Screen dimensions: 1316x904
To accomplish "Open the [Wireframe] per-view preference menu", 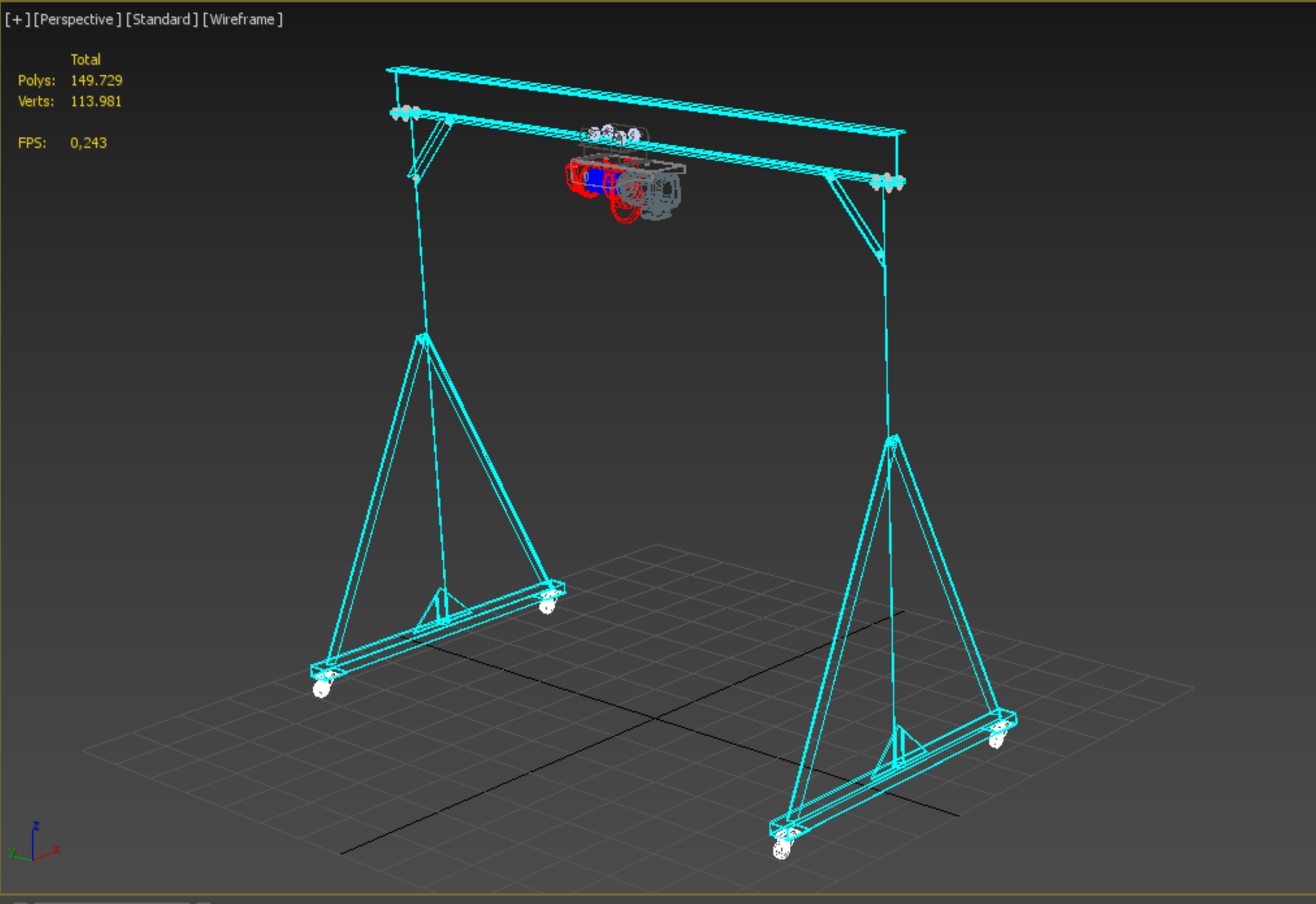I will click(x=242, y=20).
